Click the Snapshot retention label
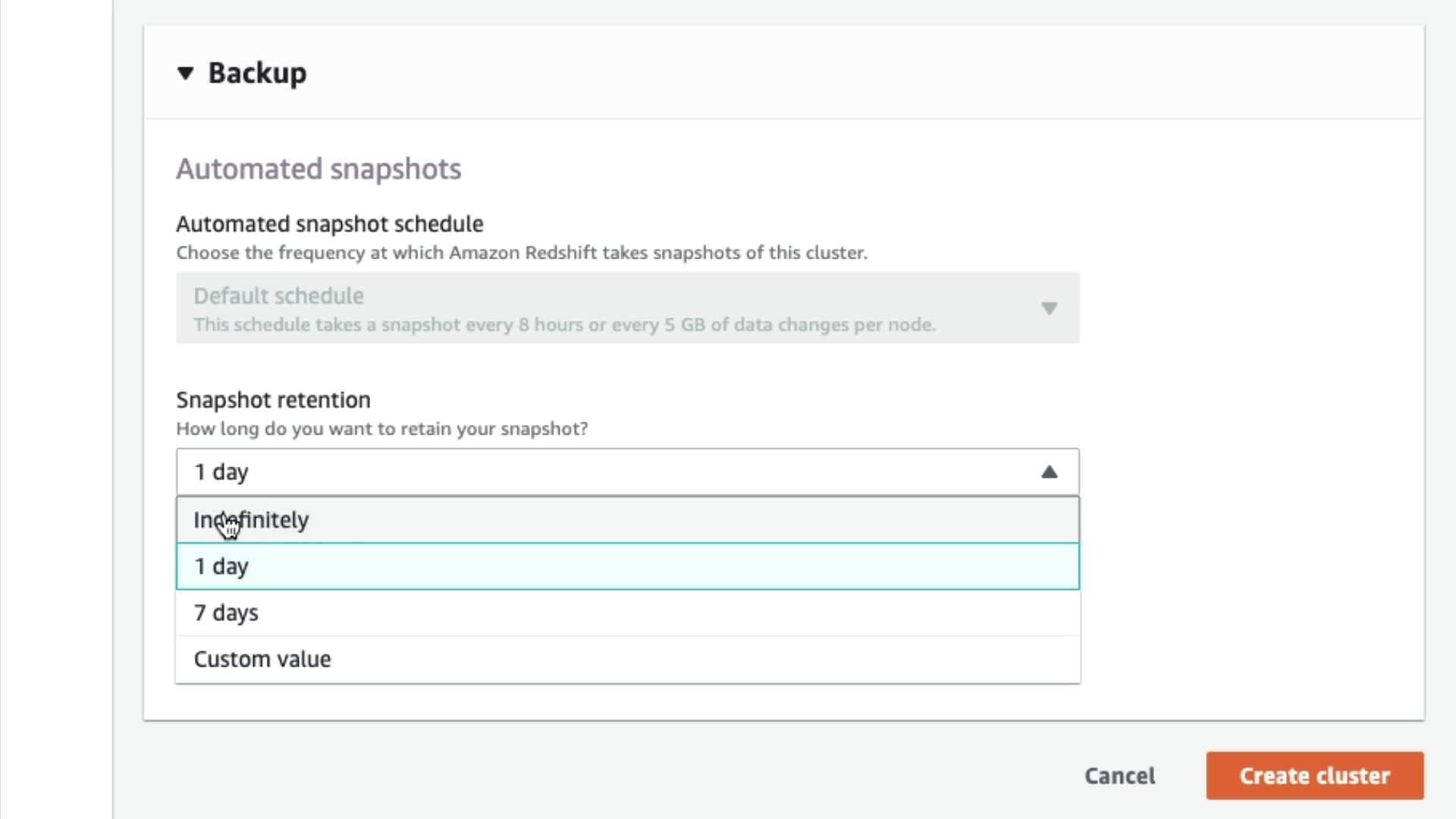Screen dimensions: 1456x819 273,400
